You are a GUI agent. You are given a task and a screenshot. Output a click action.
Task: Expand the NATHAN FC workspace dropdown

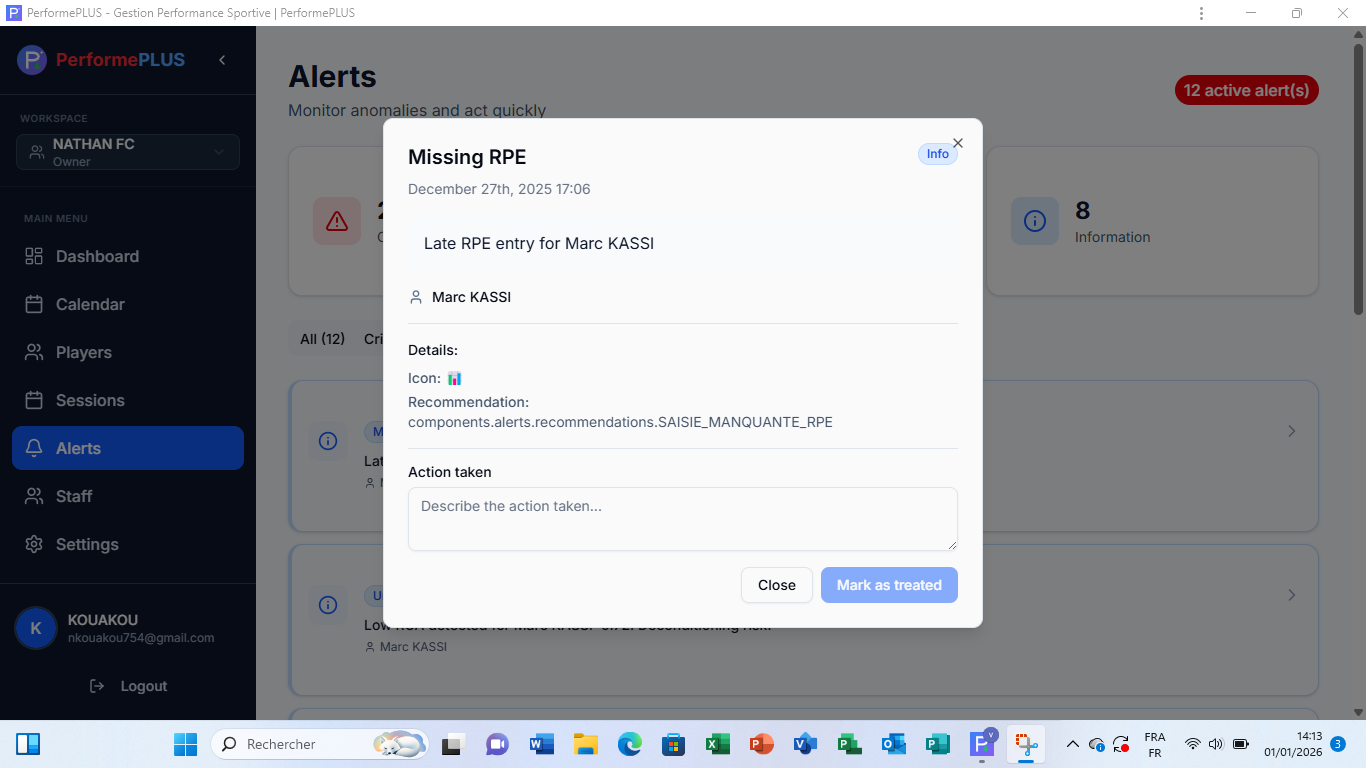pyautogui.click(x=128, y=152)
